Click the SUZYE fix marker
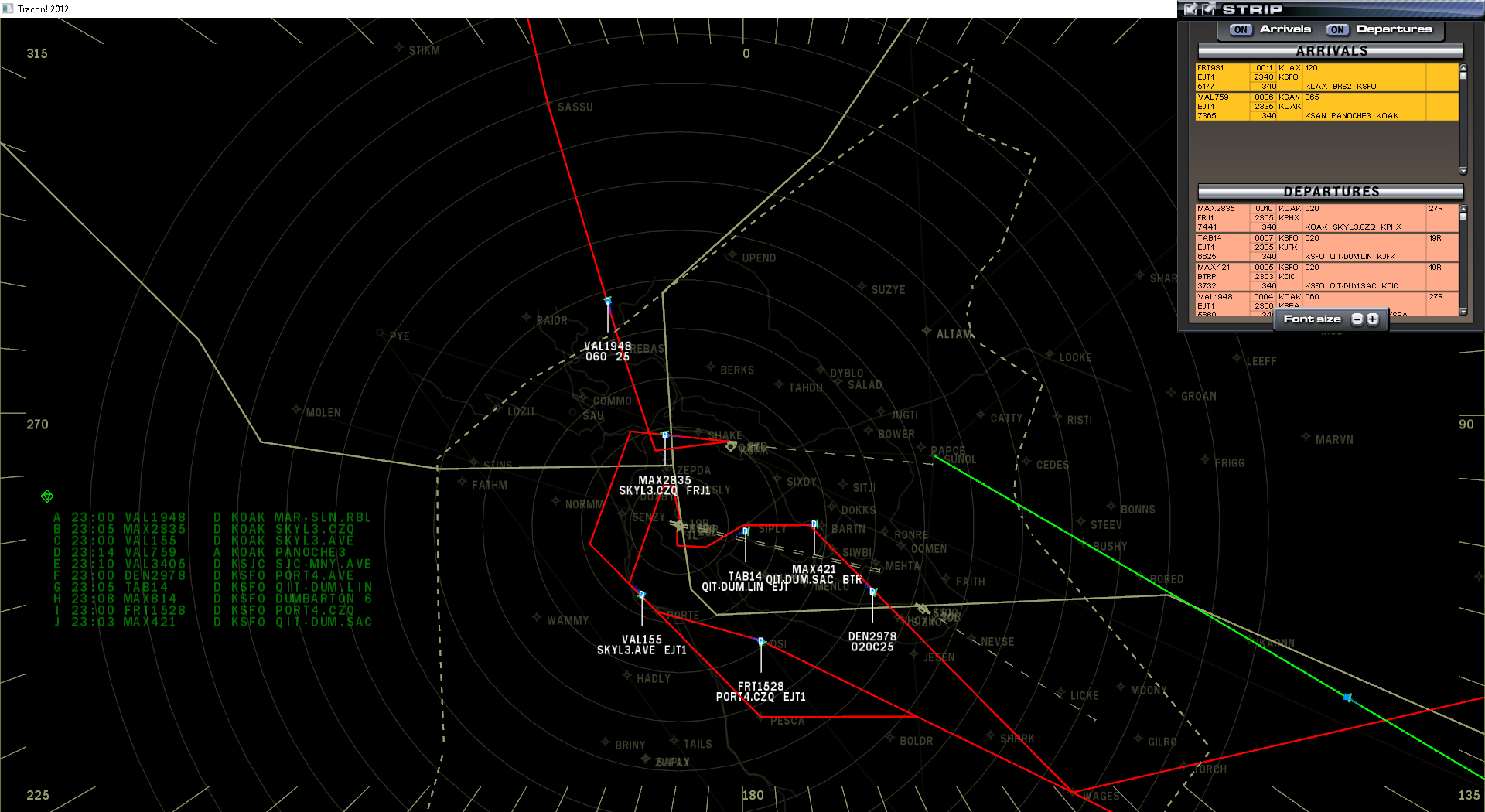 click(861, 287)
